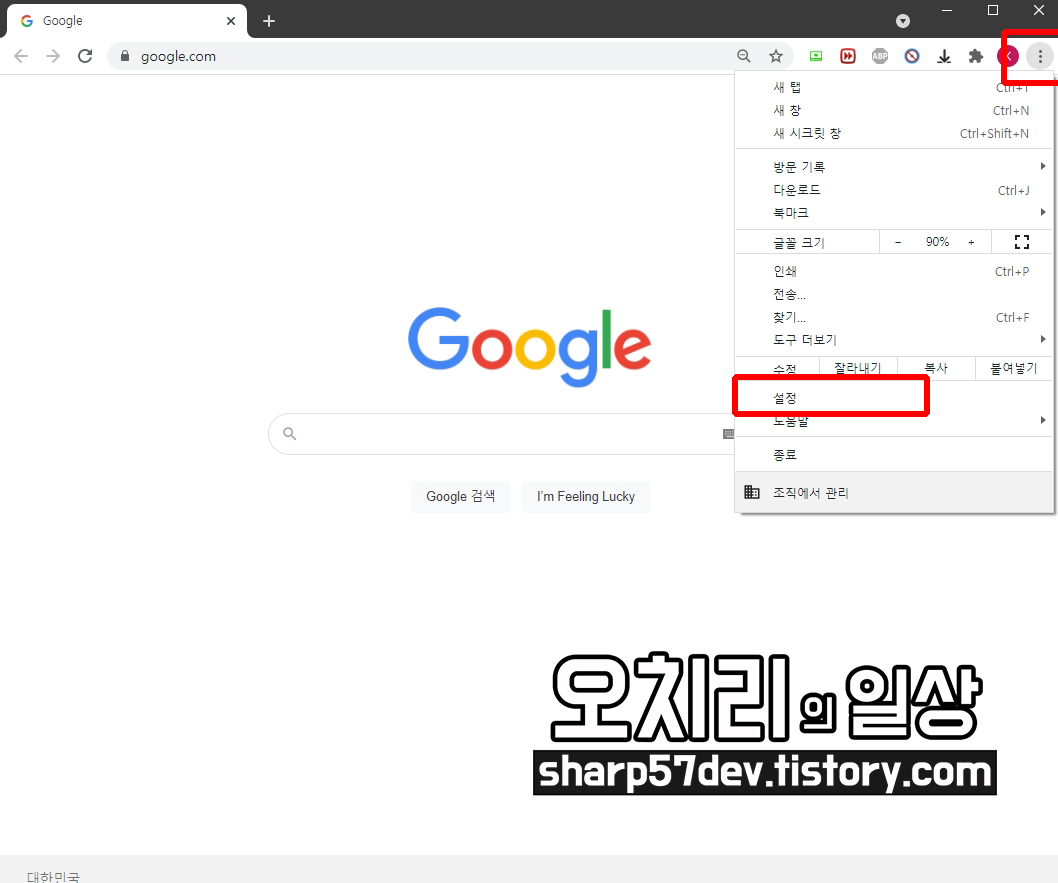Expand the 도구 더보기 submenu
The height and width of the screenshot is (883, 1058).
pyautogui.click(x=895, y=339)
